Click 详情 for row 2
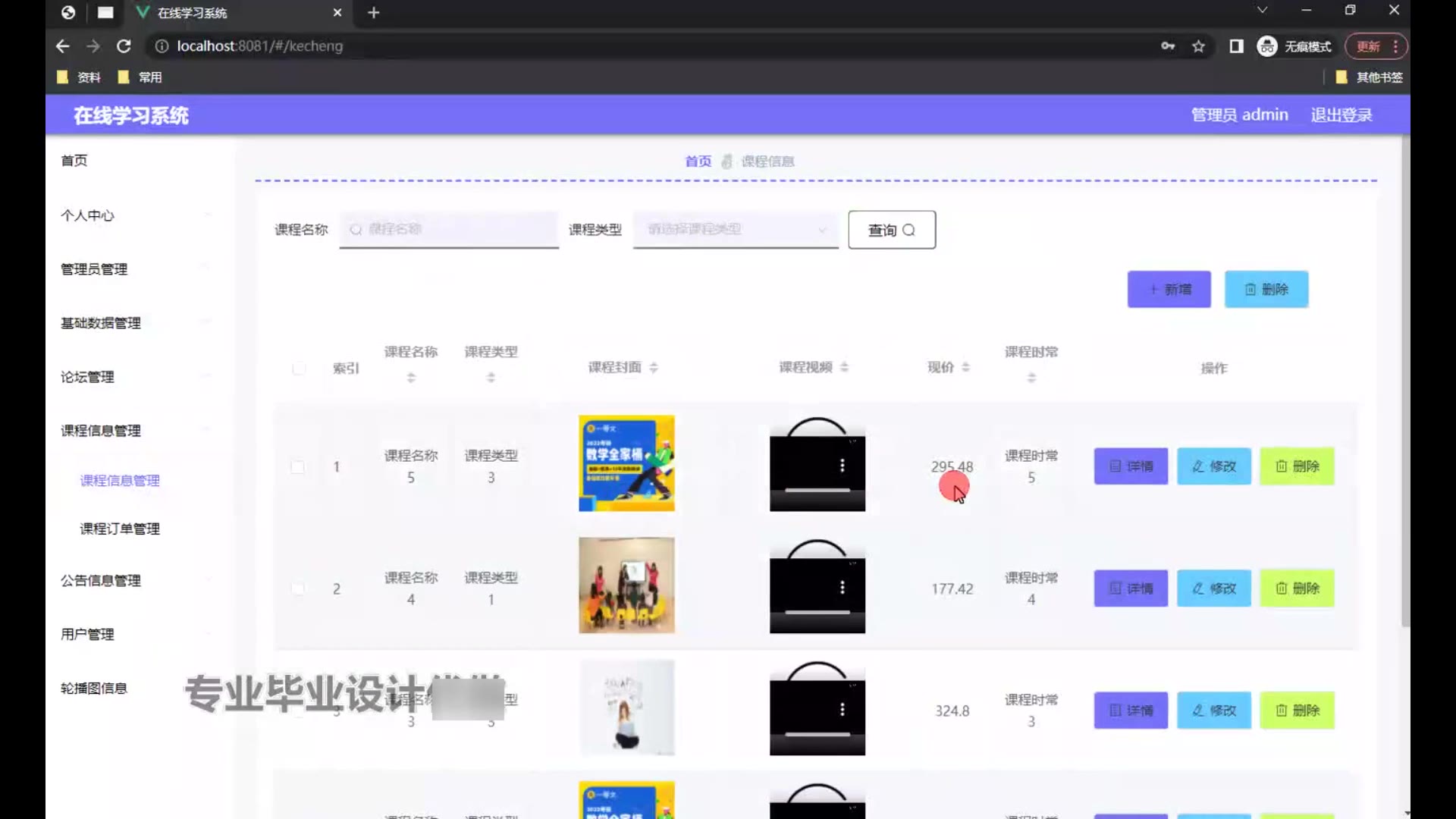The image size is (1456, 819). (1131, 588)
